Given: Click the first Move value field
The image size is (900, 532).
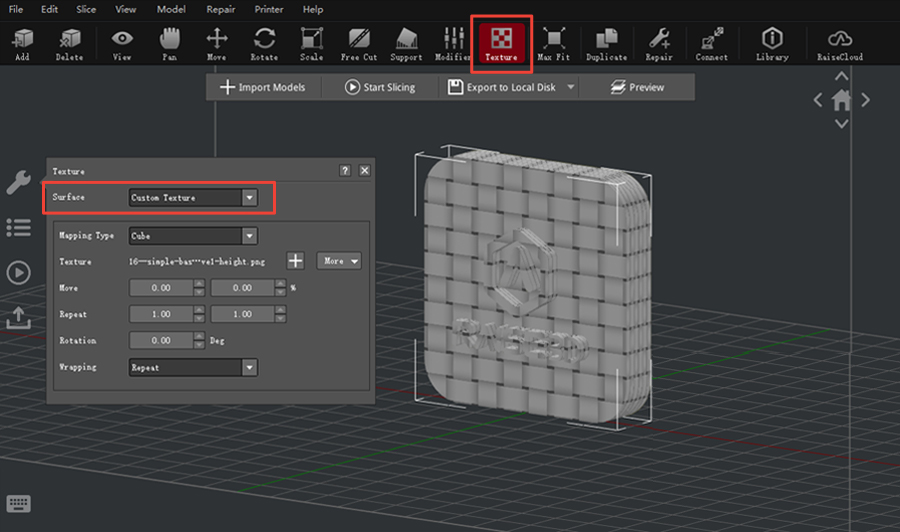Looking at the screenshot, I should (161, 288).
